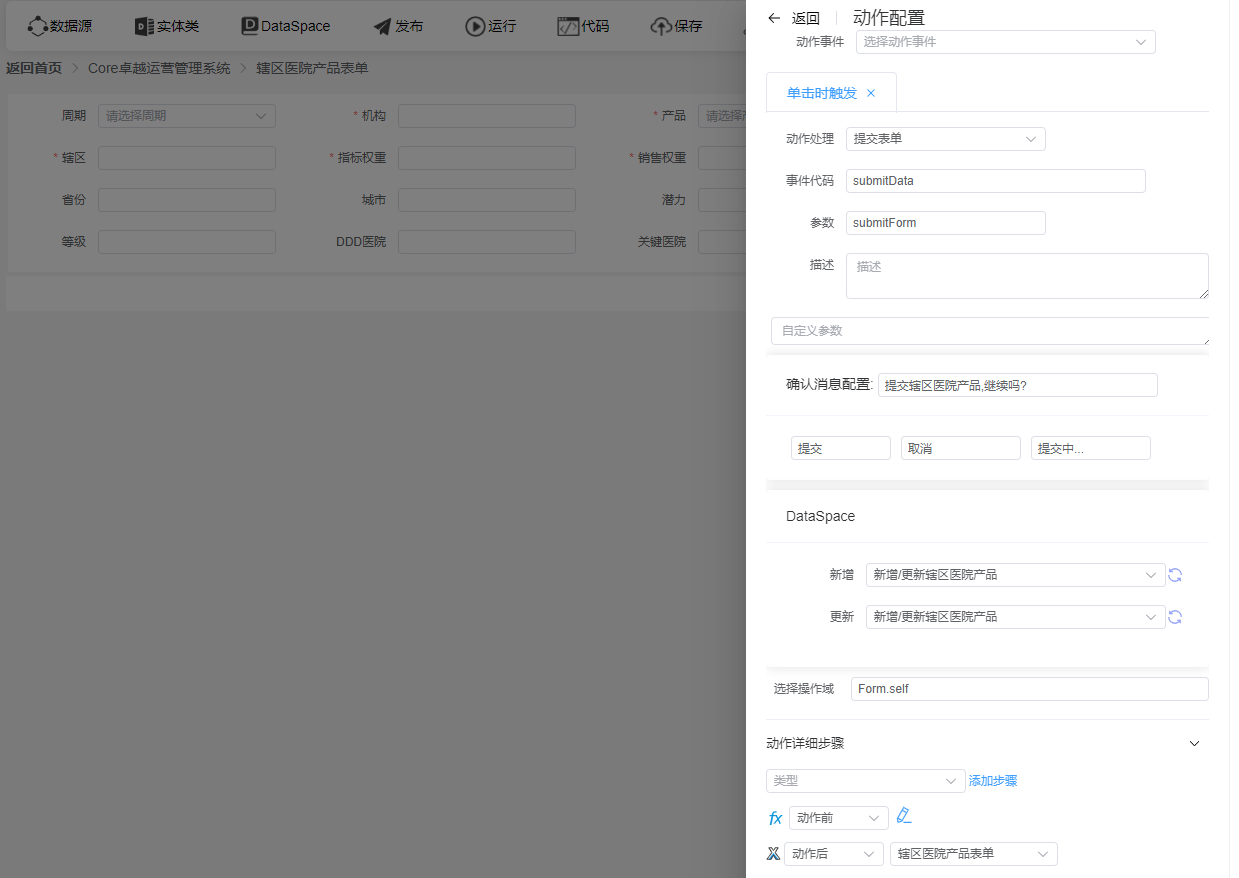Image resolution: width=1239 pixels, height=878 pixels.
Task: Click the 参数 submitForm field
Action: (946, 223)
